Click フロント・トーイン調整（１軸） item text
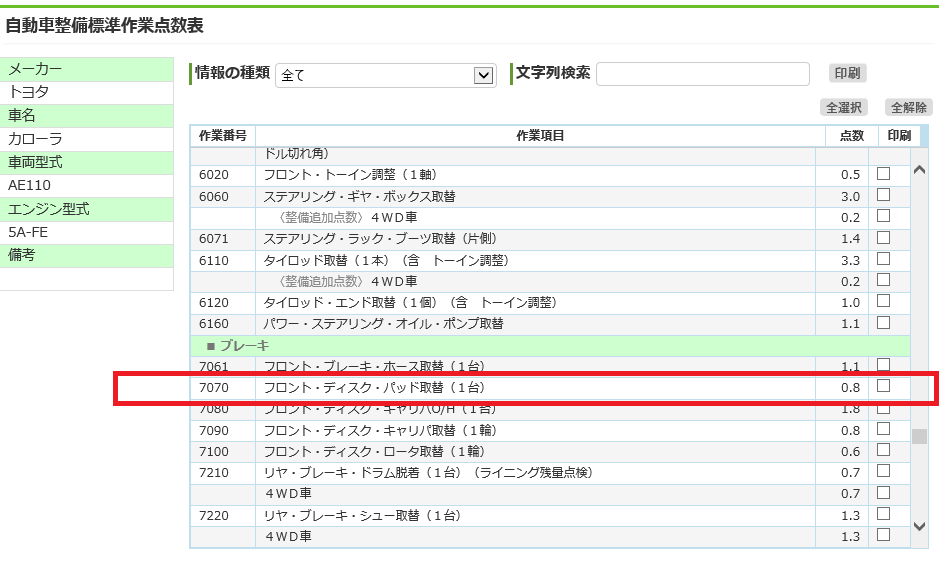The image size is (952, 572). [350, 175]
